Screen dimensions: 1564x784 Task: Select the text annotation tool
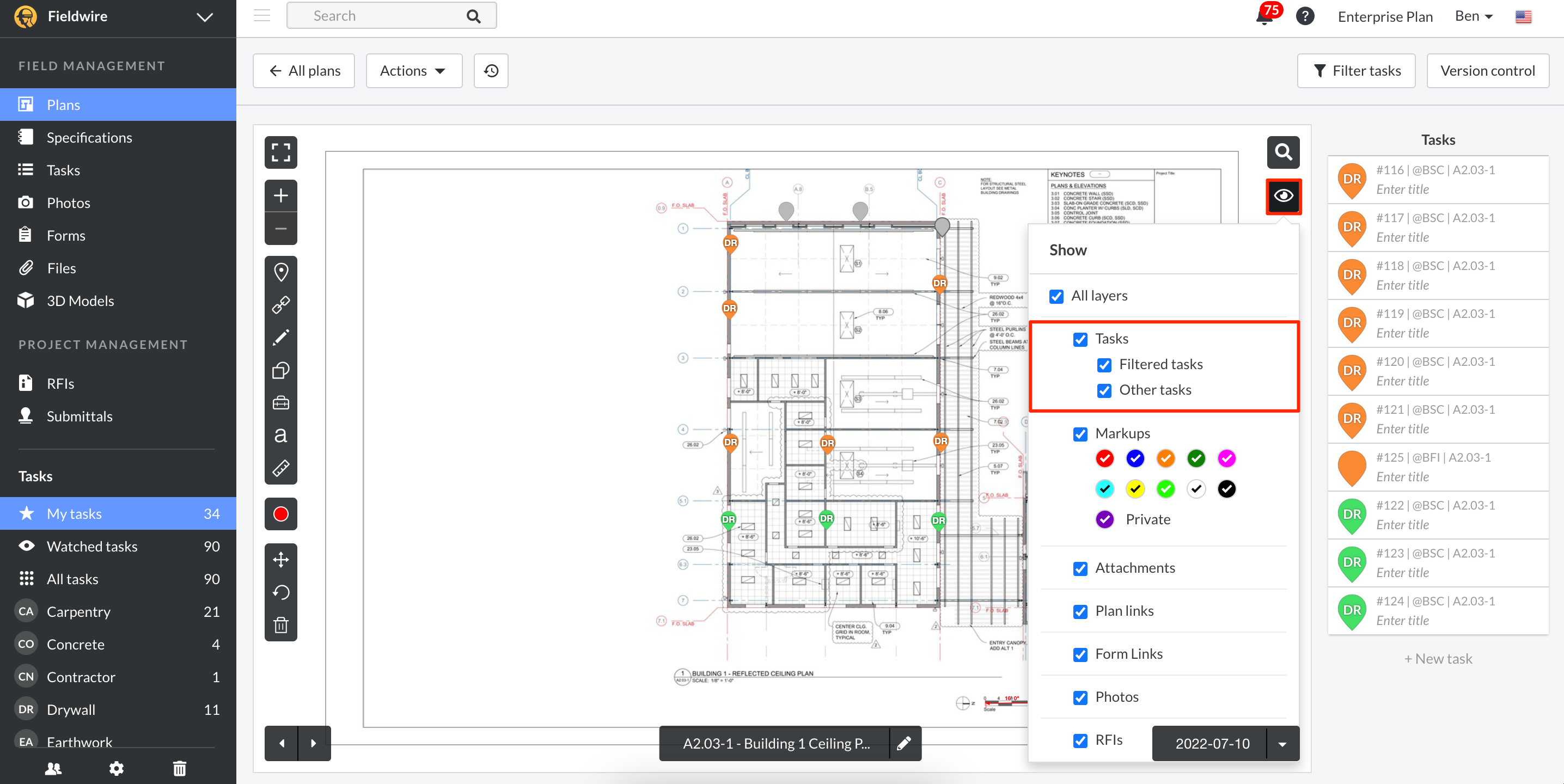[280, 434]
